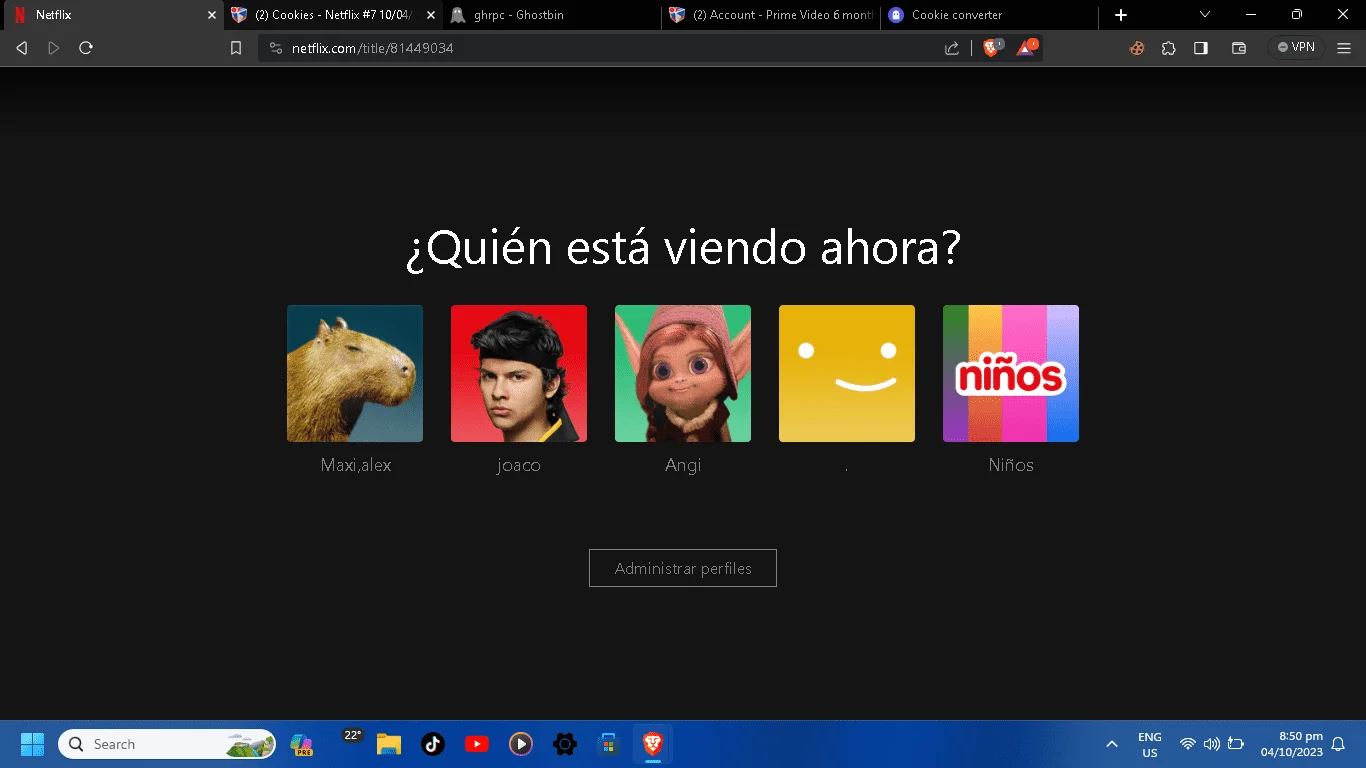Screen dimensions: 1366x768
Task: View site information icon in address bar
Action: 276,48
